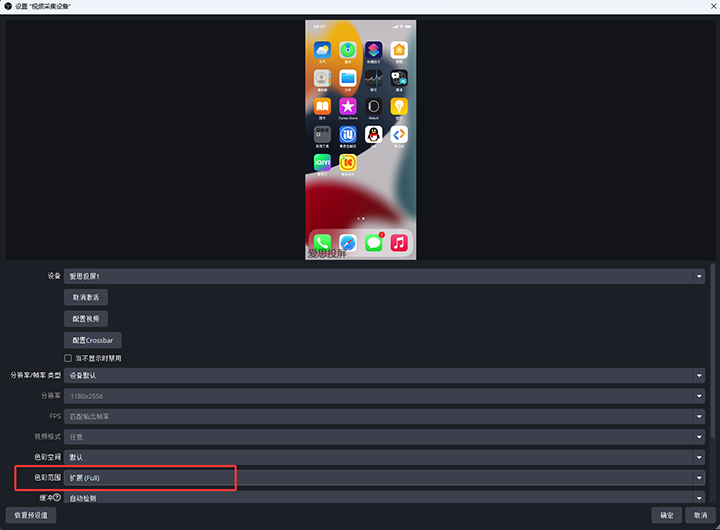Expand the 分辨率/帧率 类型 dropdown
720x530 pixels.
point(384,376)
